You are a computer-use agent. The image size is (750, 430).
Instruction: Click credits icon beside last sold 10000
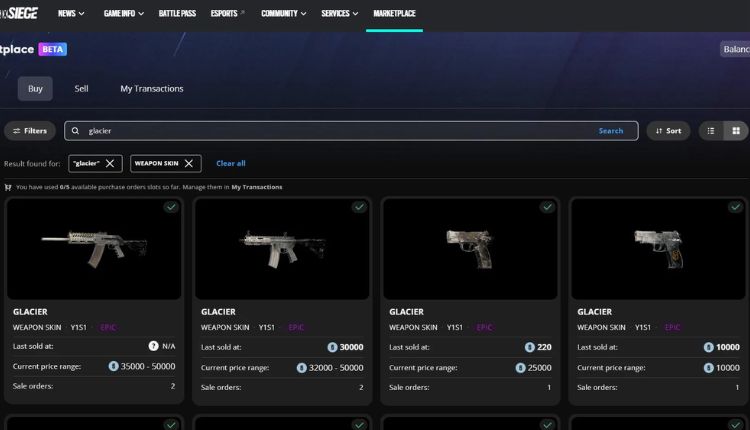click(708, 347)
